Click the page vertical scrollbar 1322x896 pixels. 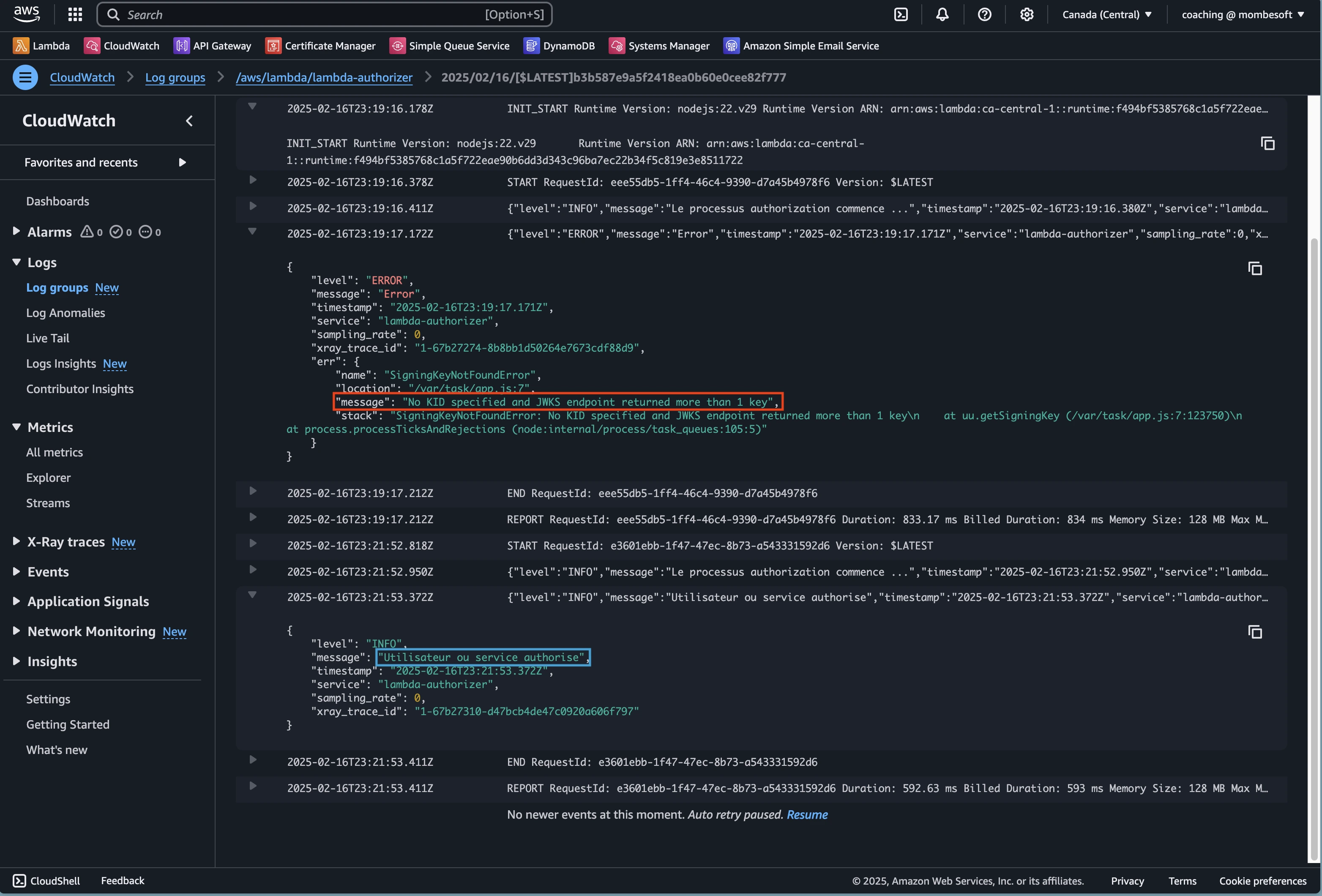tap(1314, 549)
